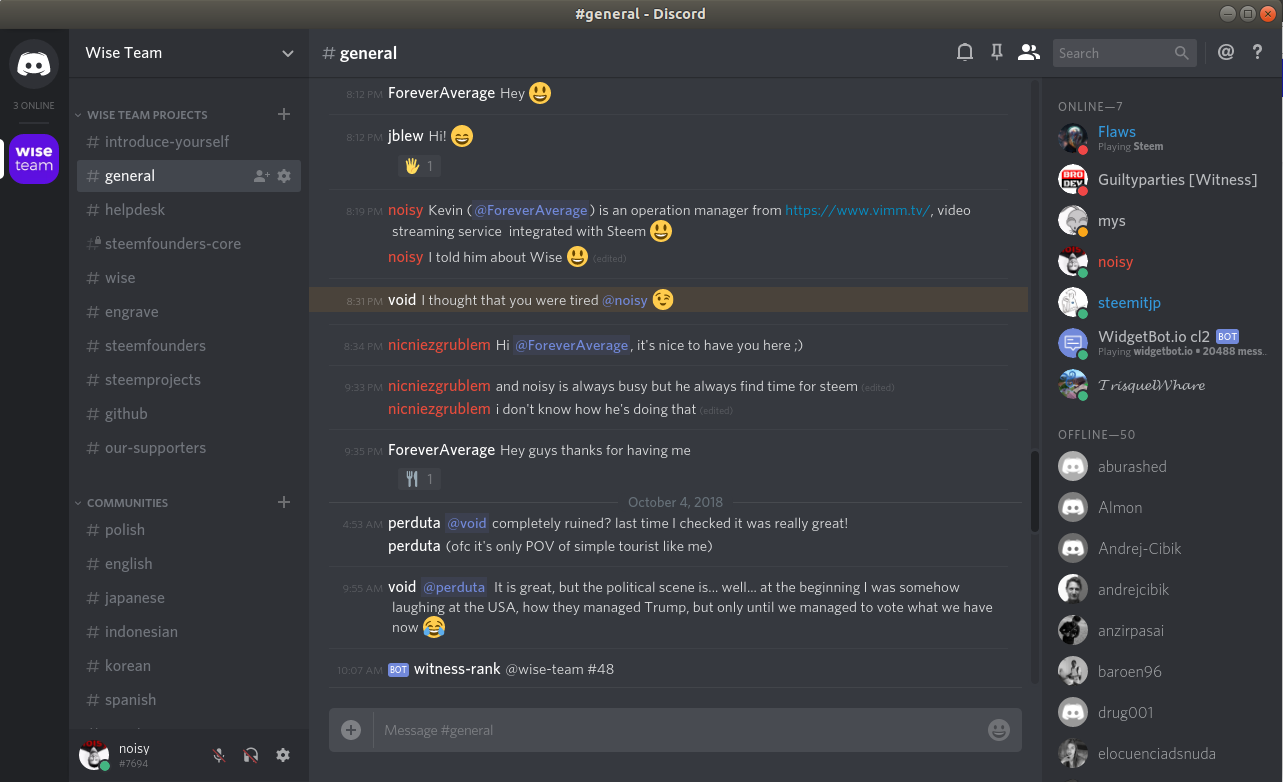1283x782 pixels.
Task: Open emoji picker in message box
Action: point(998,730)
